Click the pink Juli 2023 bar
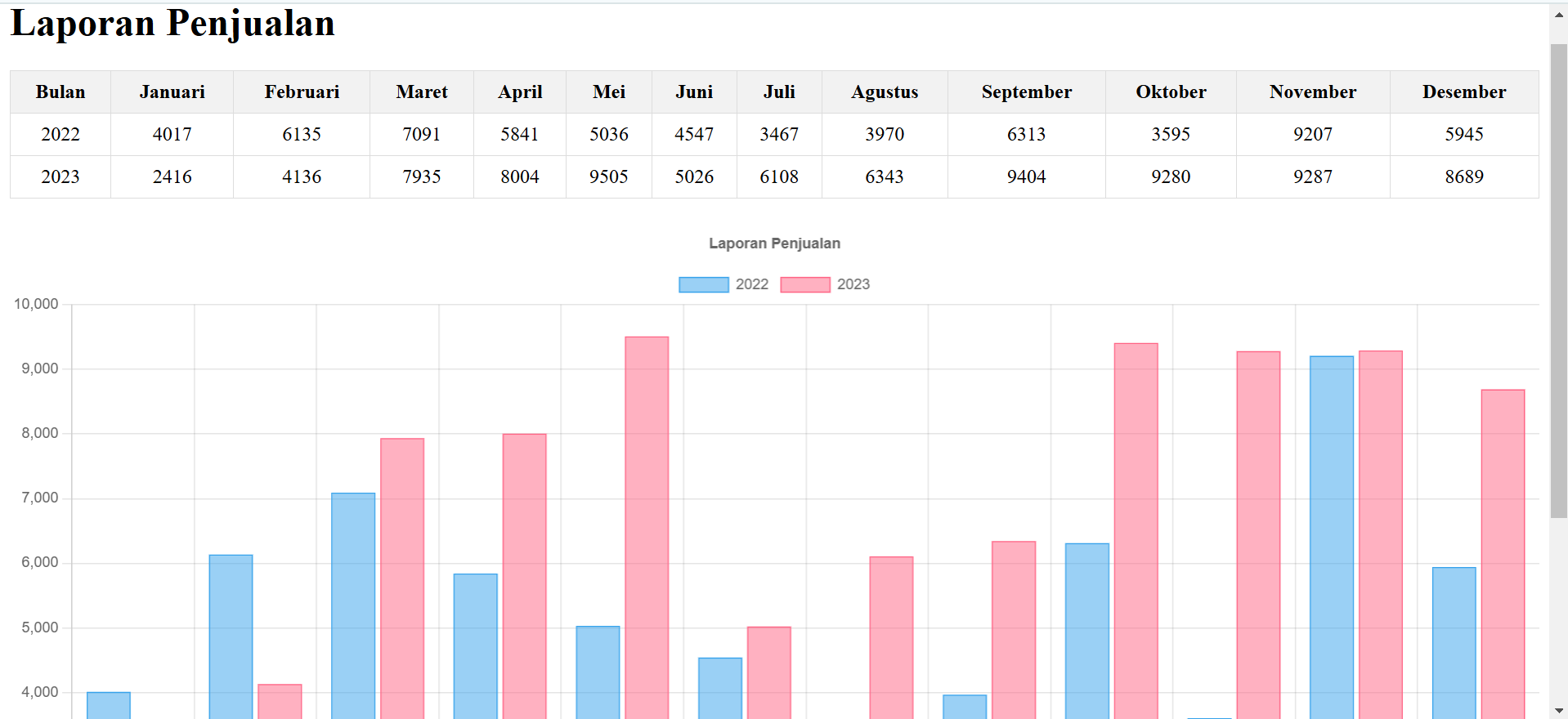This screenshot has width=1568, height=719. (x=891, y=636)
